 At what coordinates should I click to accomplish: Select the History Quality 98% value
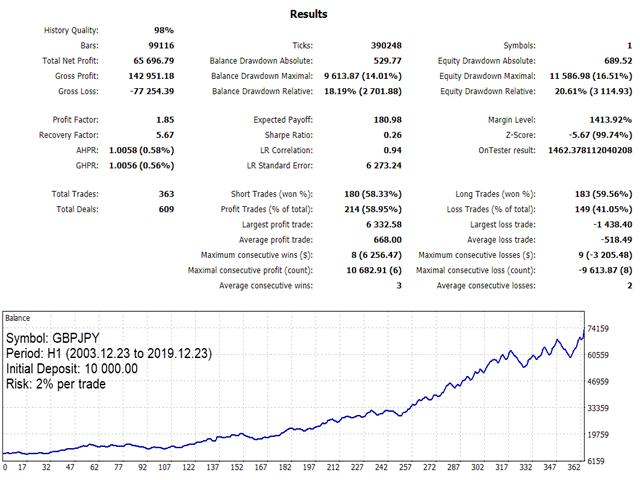click(164, 30)
